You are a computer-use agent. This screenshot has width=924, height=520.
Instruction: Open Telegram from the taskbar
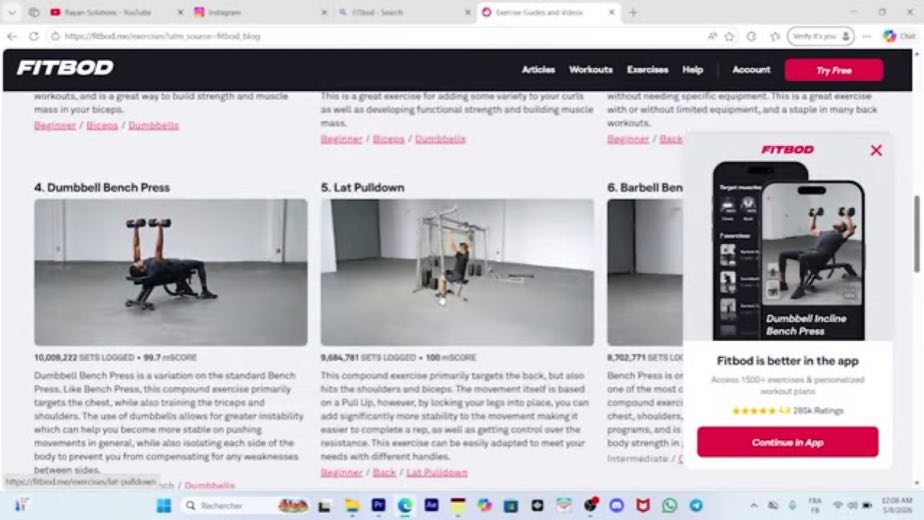pos(696,505)
